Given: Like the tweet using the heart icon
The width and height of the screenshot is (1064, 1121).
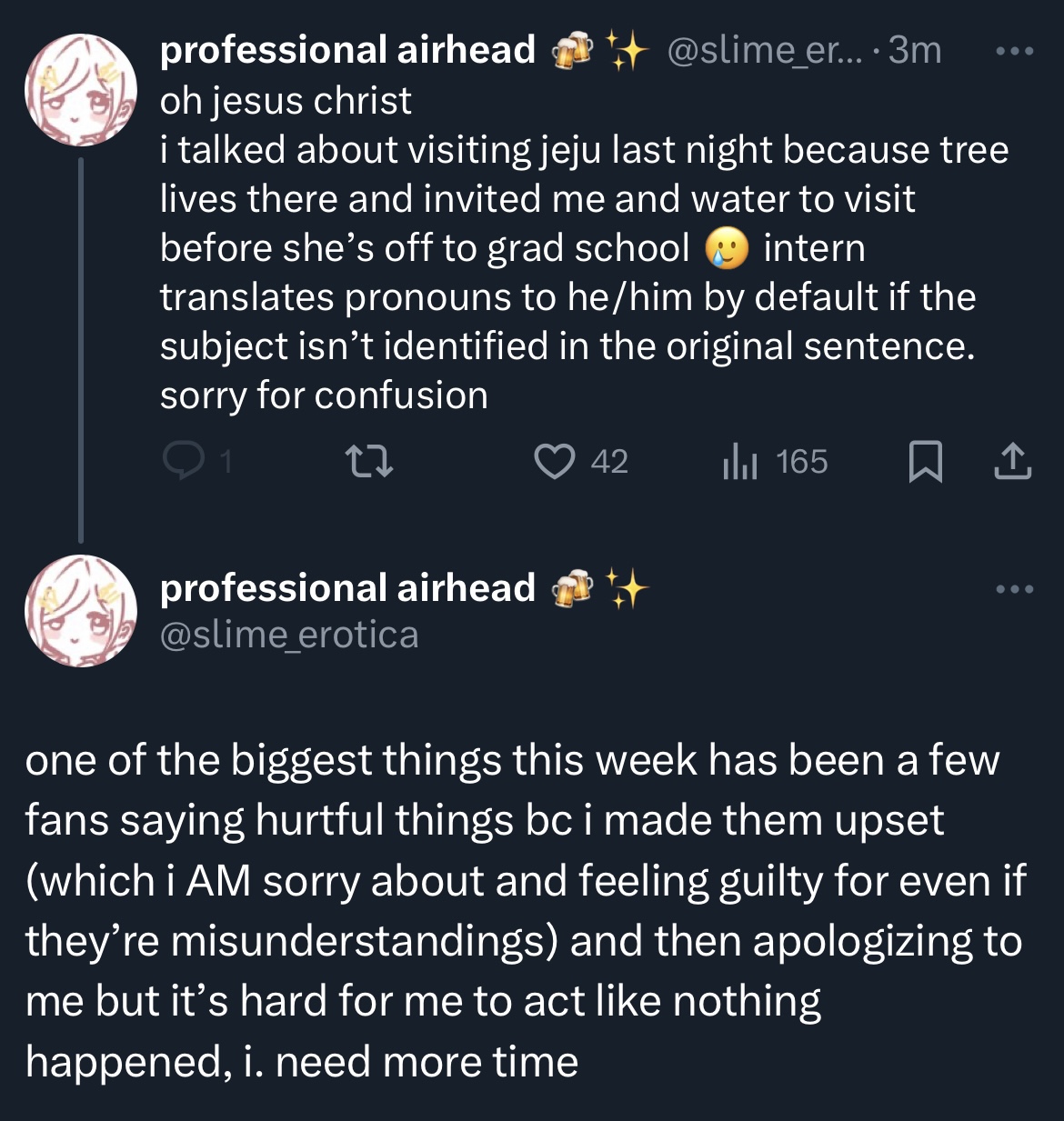Looking at the screenshot, I should point(554,461).
